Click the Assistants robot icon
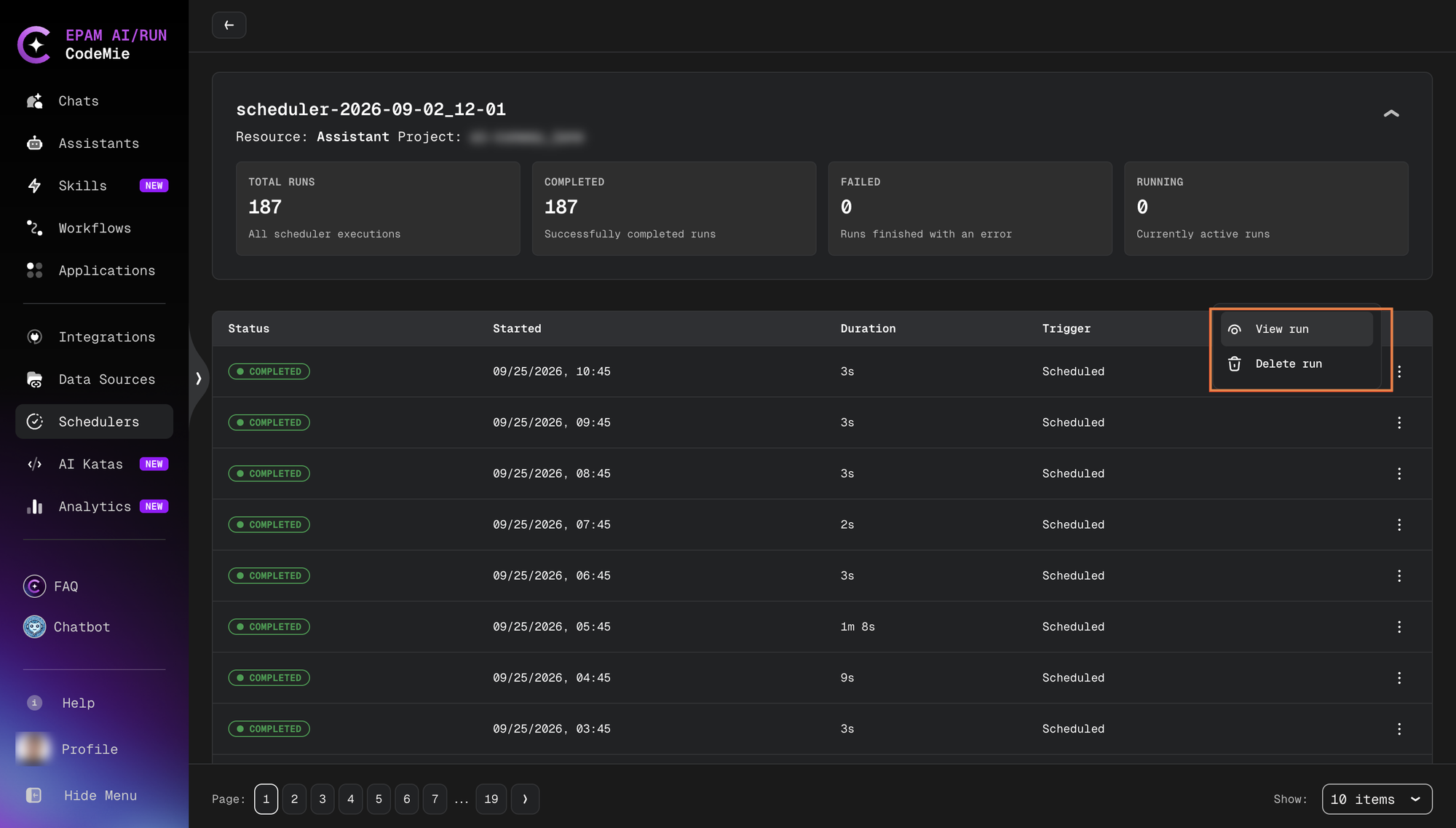1456x828 pixels. (x=34, y=143)
